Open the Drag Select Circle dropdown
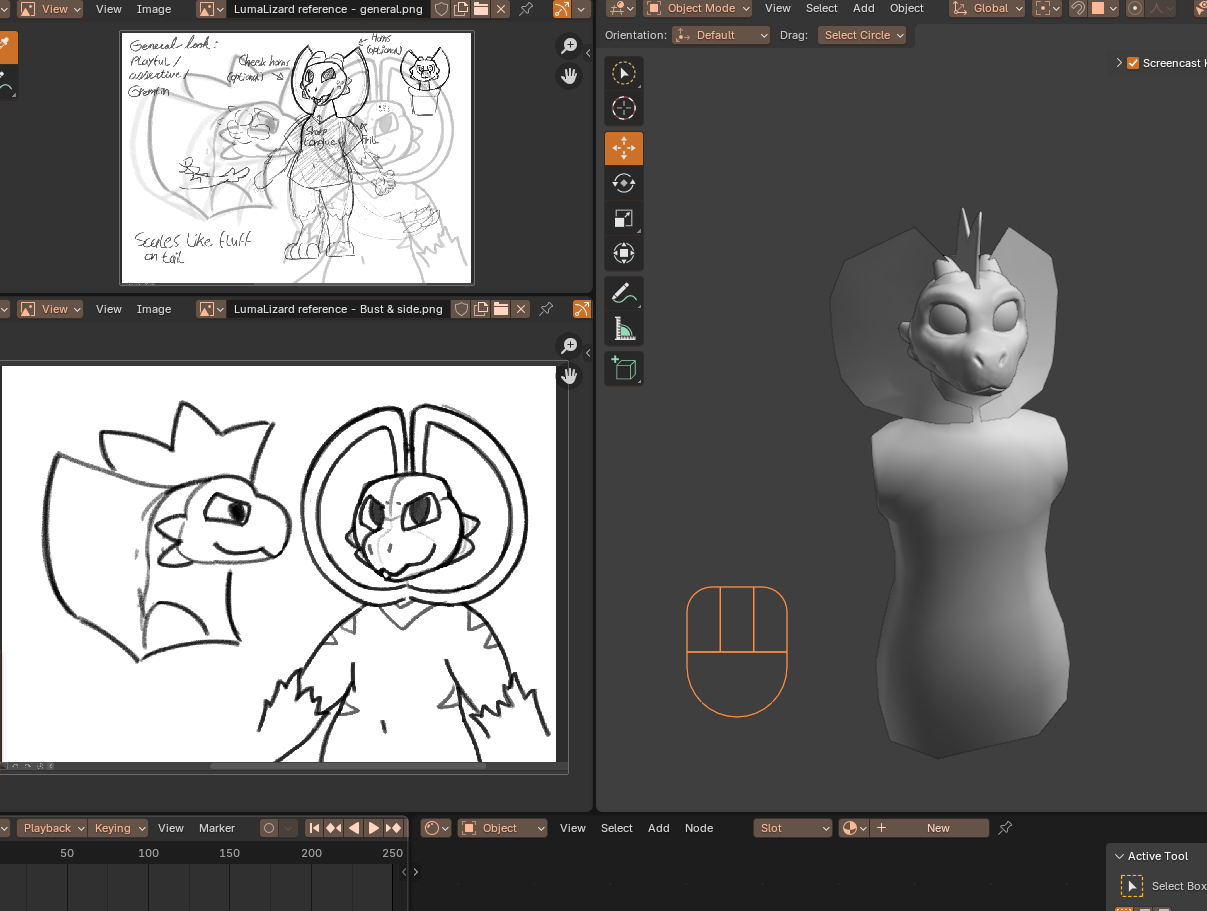 click(x=862, y=35)
